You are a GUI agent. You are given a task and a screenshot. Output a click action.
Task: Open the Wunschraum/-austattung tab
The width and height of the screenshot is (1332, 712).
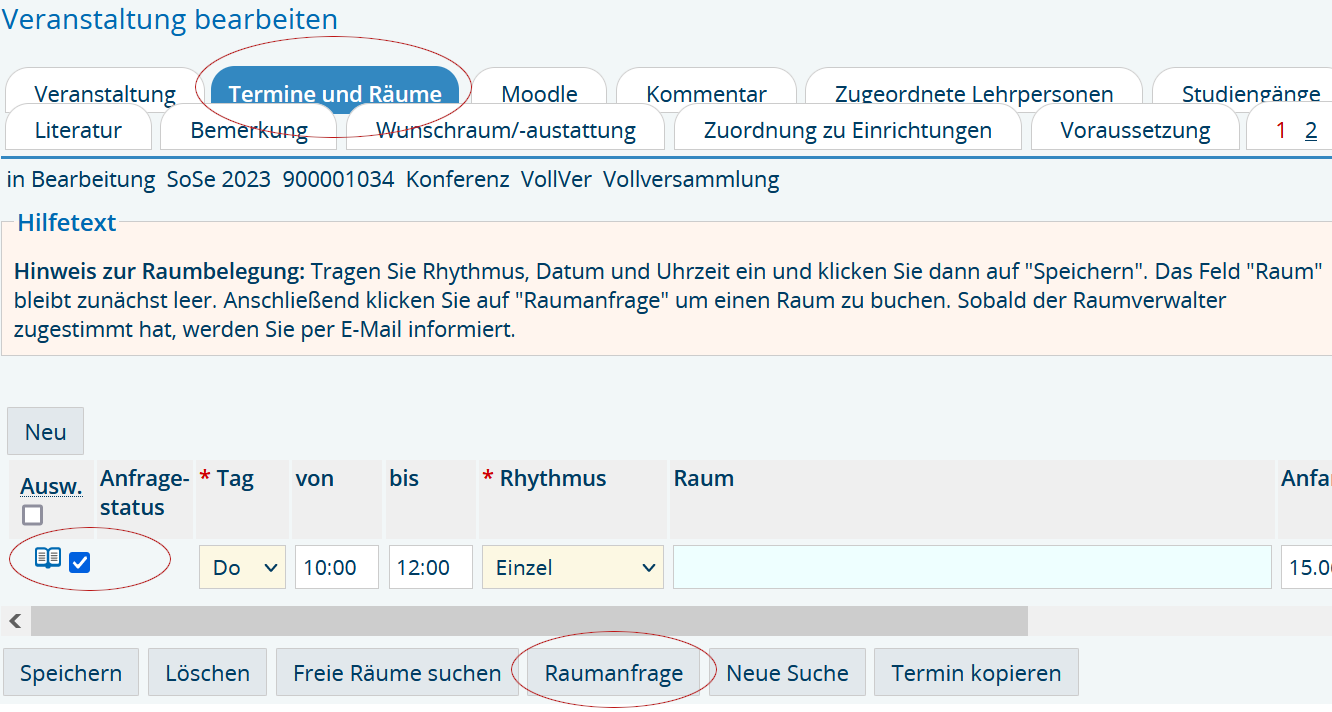(505, 130)
